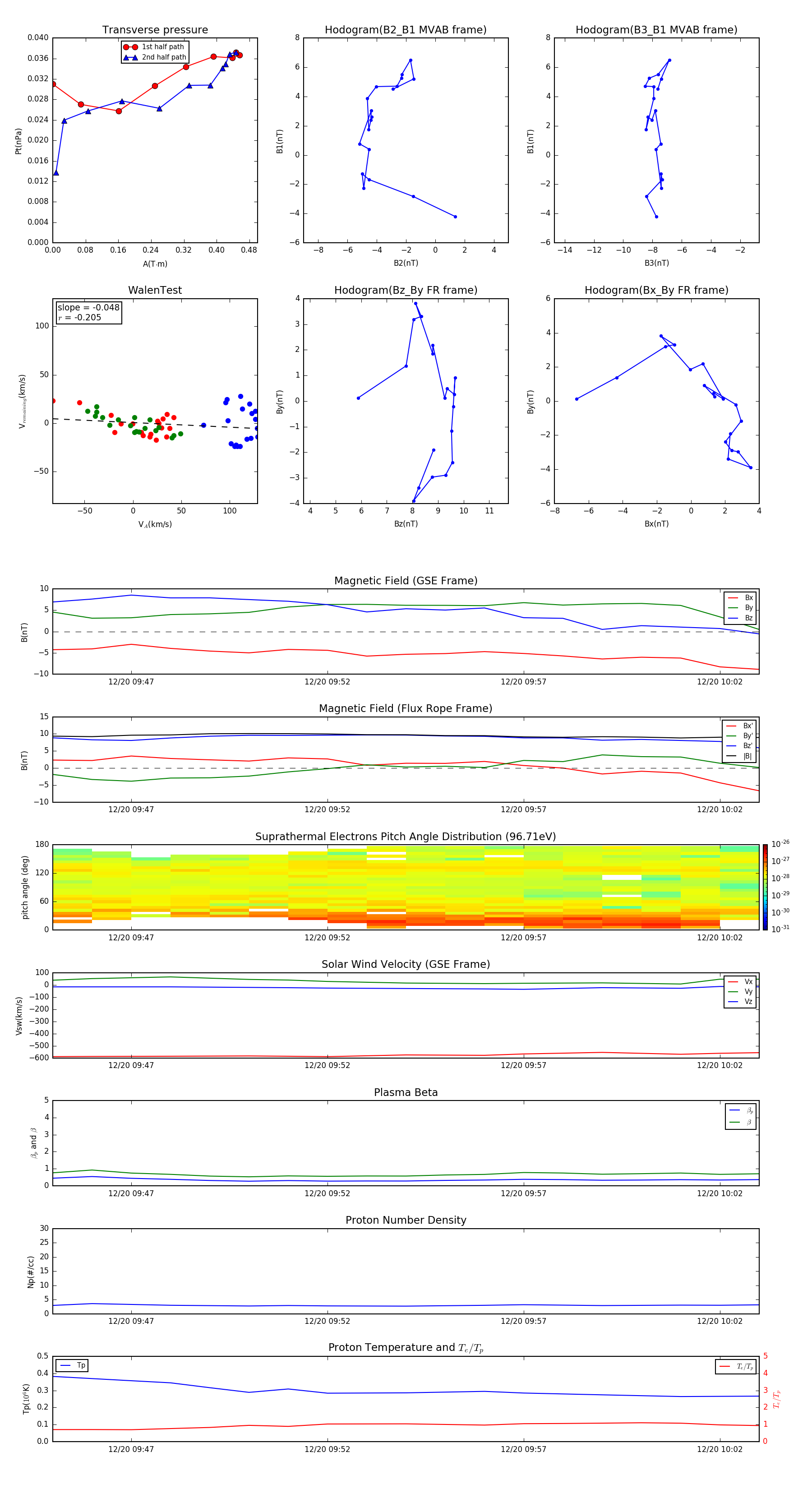812x1489 pixels.
Task: Click the 'Hodogram(B3_B1 MVAB frame)' title
Action: point(656,30)
